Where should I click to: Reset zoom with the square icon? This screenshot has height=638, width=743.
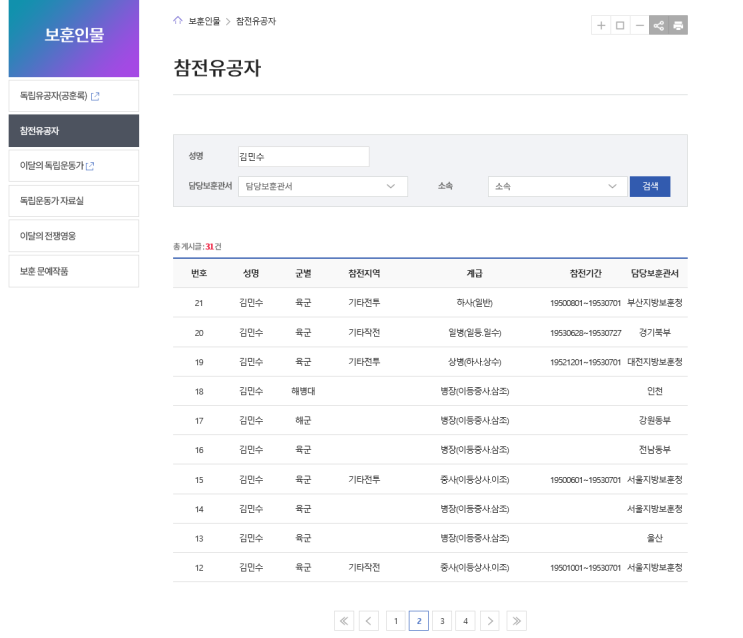click(620, 25)
